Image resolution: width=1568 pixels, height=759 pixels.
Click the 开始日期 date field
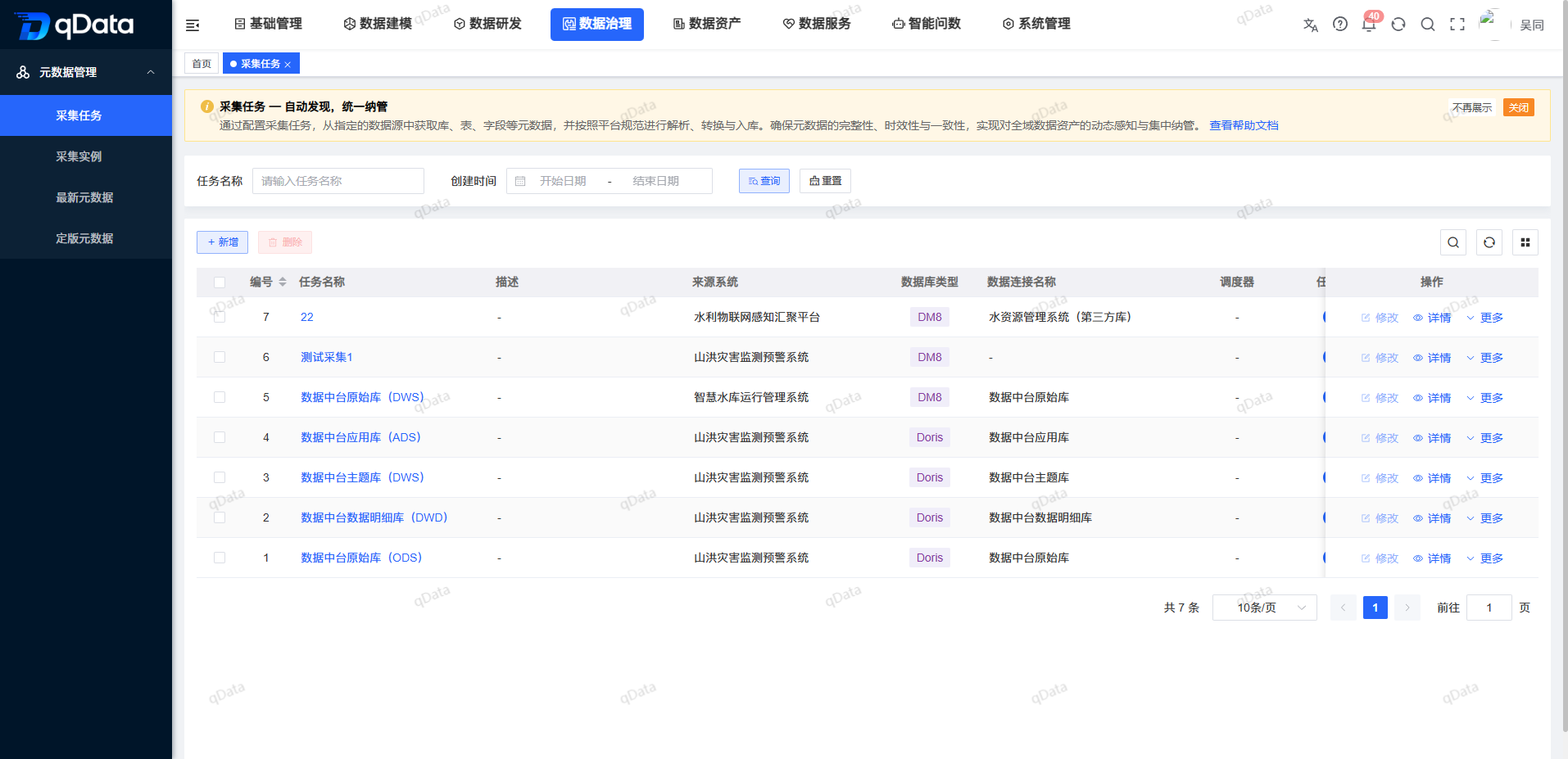tap(563, 181)
